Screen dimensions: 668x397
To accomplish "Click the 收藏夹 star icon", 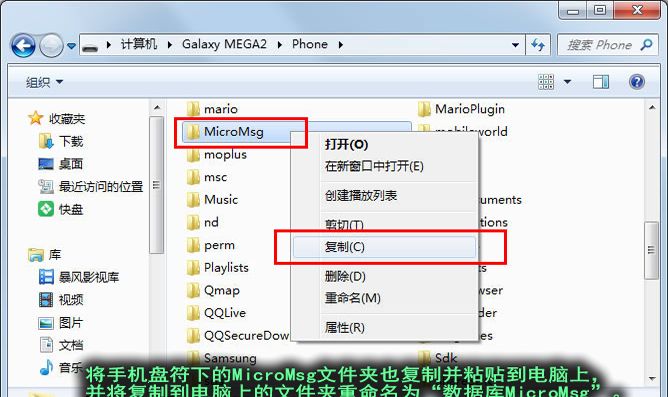I will pos(36,118).
